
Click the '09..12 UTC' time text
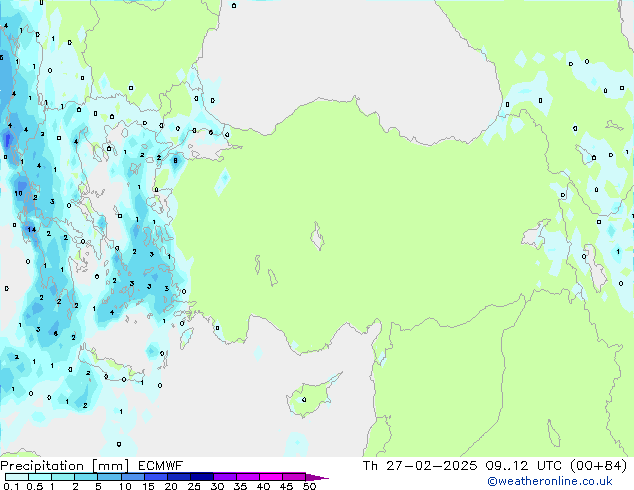[523, 466]
